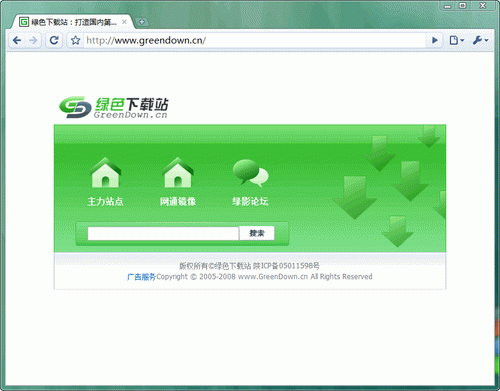The image size is (500, 391).
Task: Maximize the browser window
Action: [463, 6]
